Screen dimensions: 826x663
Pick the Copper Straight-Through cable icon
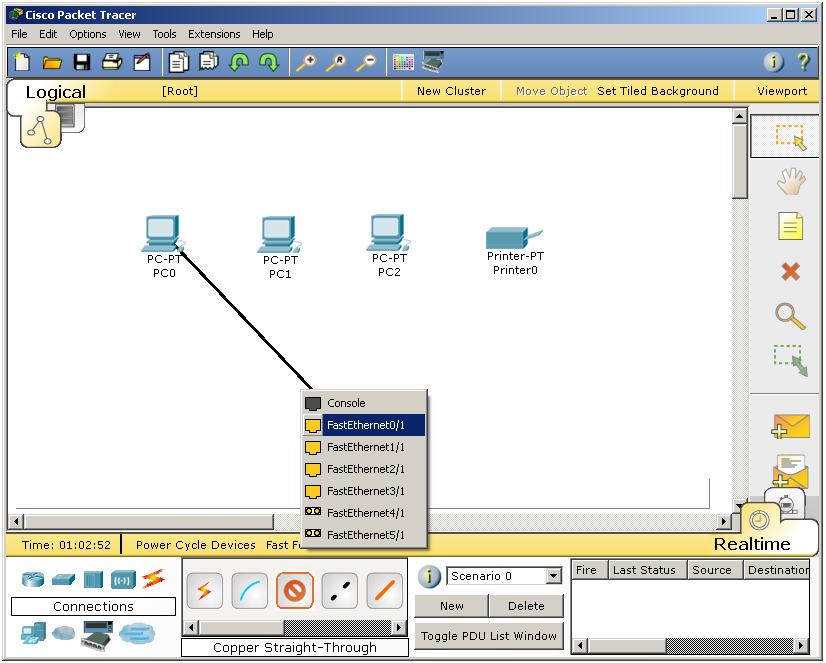tap(294, 591)
